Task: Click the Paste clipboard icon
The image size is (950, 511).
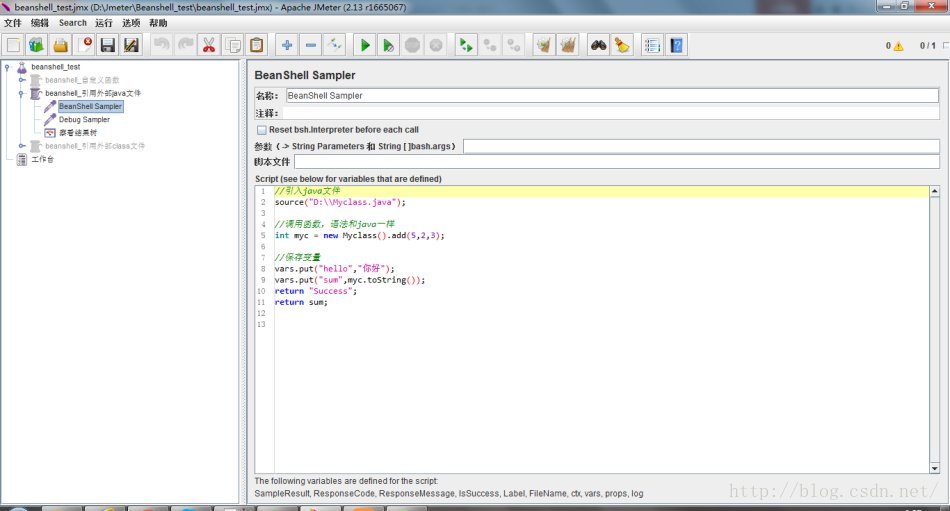Action: [257, 45]
